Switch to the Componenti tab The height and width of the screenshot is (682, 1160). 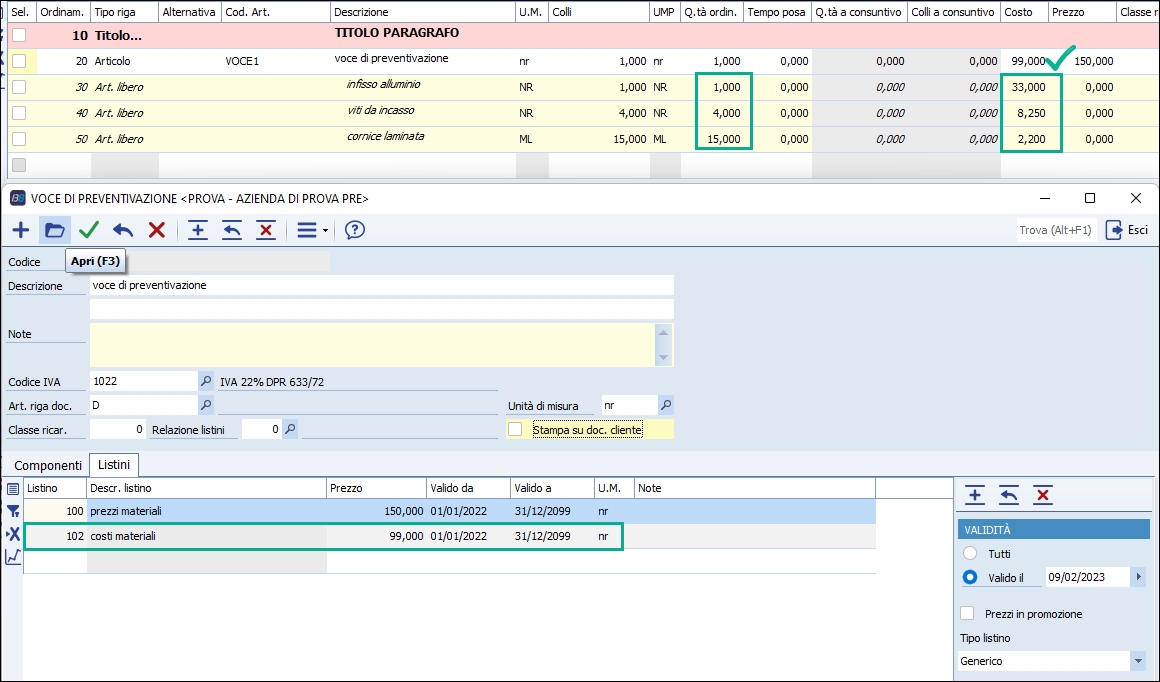(x=48, y=465)
